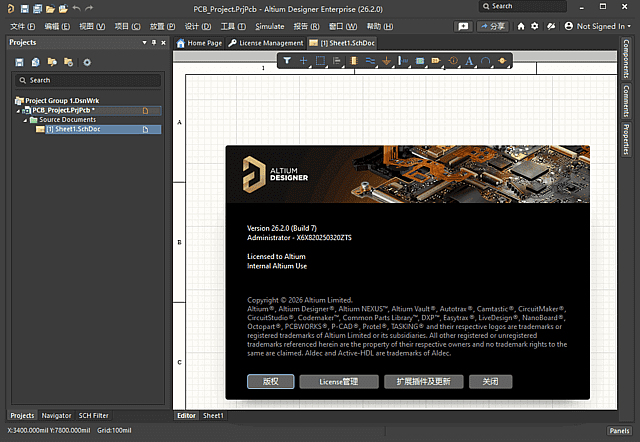Open the Projects panel dropdown arrow

click(x=144, y=42)
